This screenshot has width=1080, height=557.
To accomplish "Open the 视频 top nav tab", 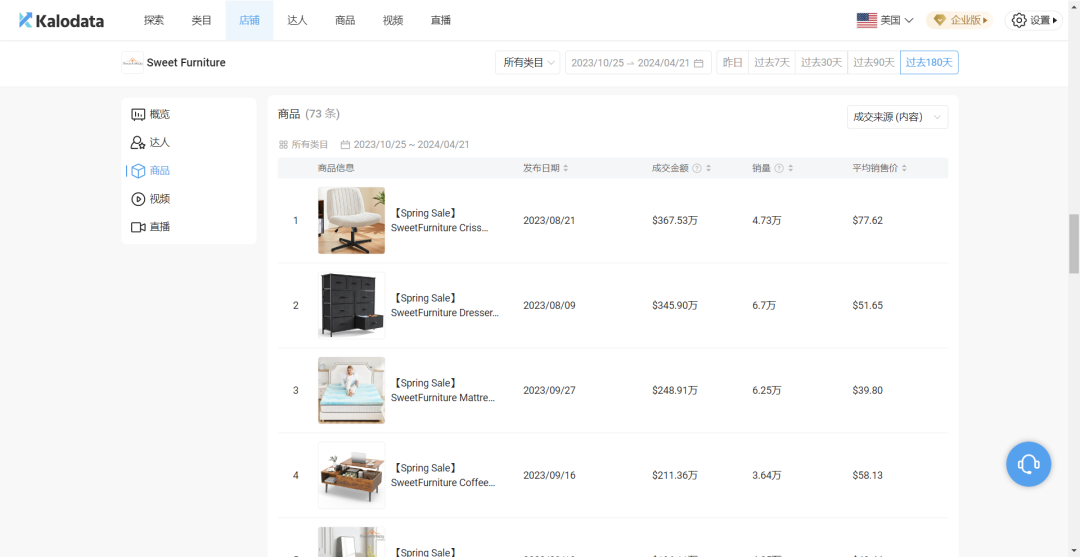I will point(393,21).
